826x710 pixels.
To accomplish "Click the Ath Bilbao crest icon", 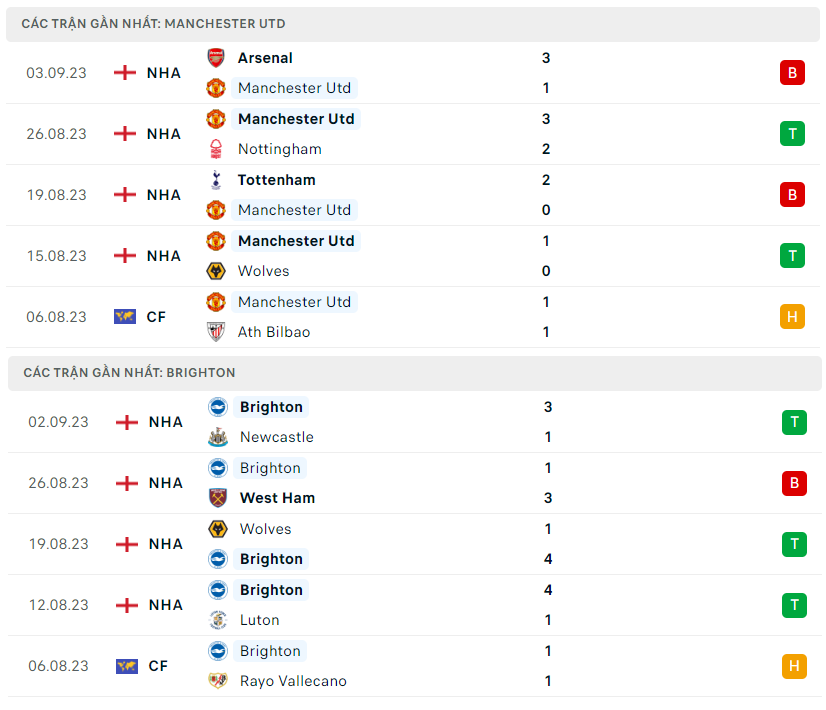I will tap(216, 332).
